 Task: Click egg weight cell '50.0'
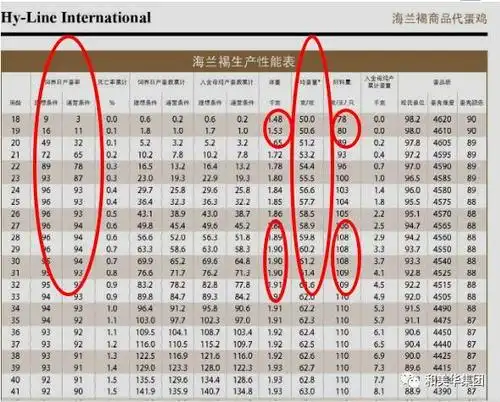tap(307, 119)
